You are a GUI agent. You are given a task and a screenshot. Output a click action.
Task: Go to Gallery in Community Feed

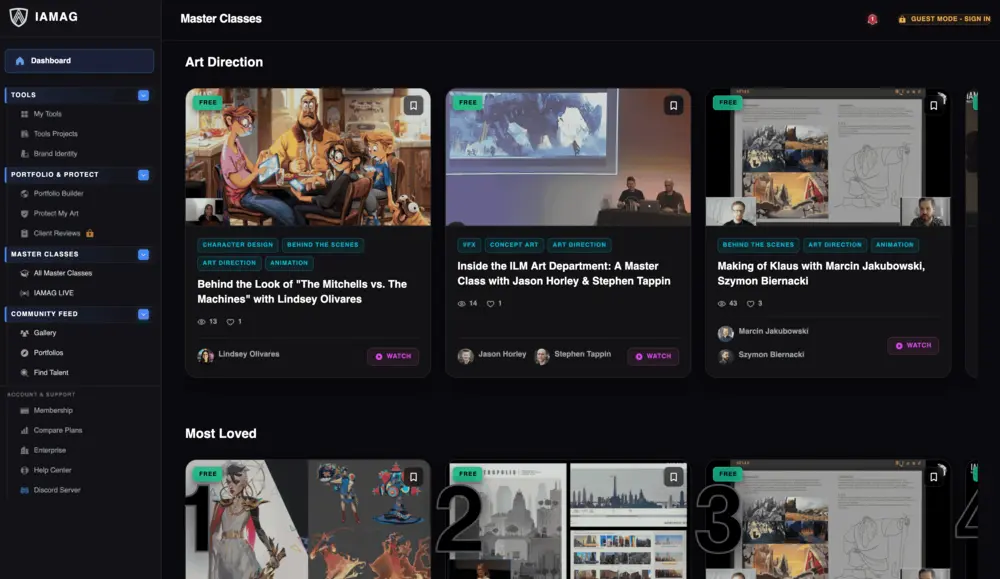pos(45,333)
